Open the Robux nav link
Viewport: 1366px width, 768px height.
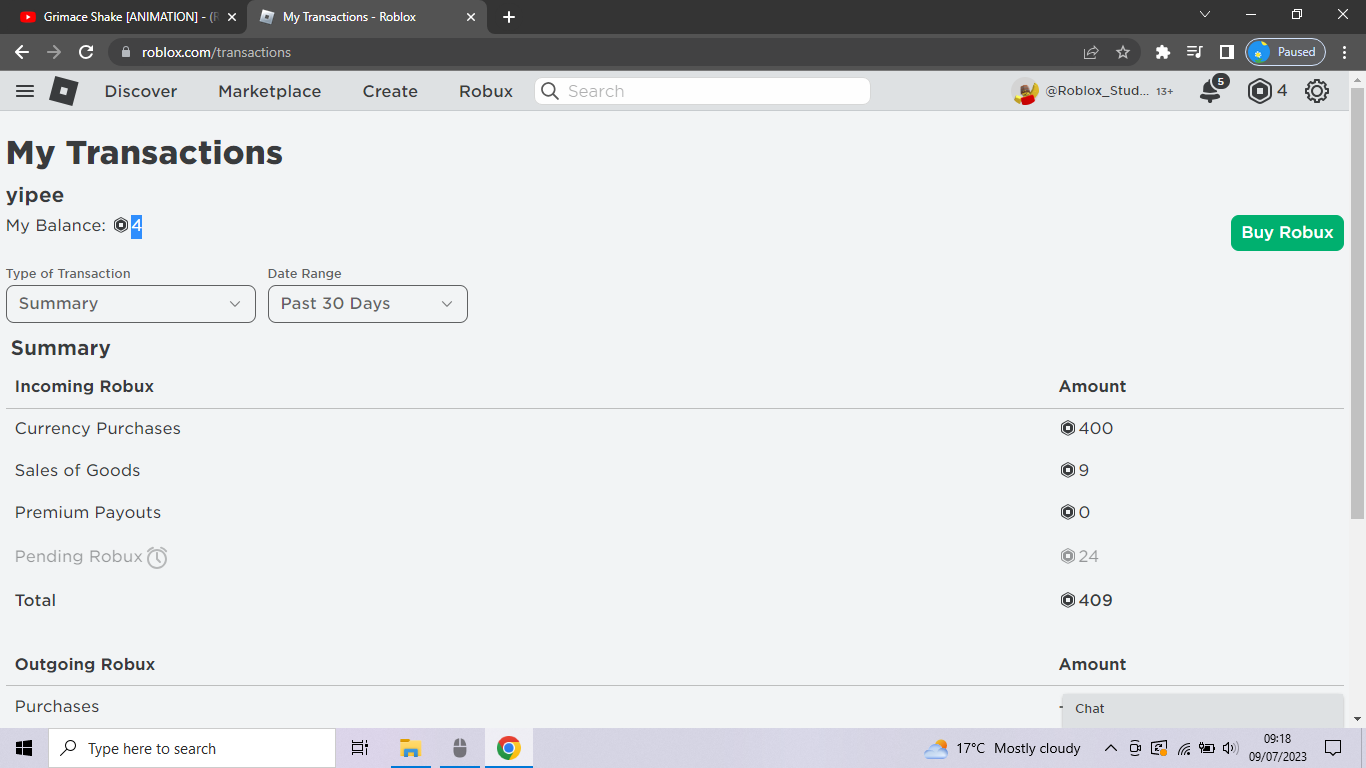486,91
